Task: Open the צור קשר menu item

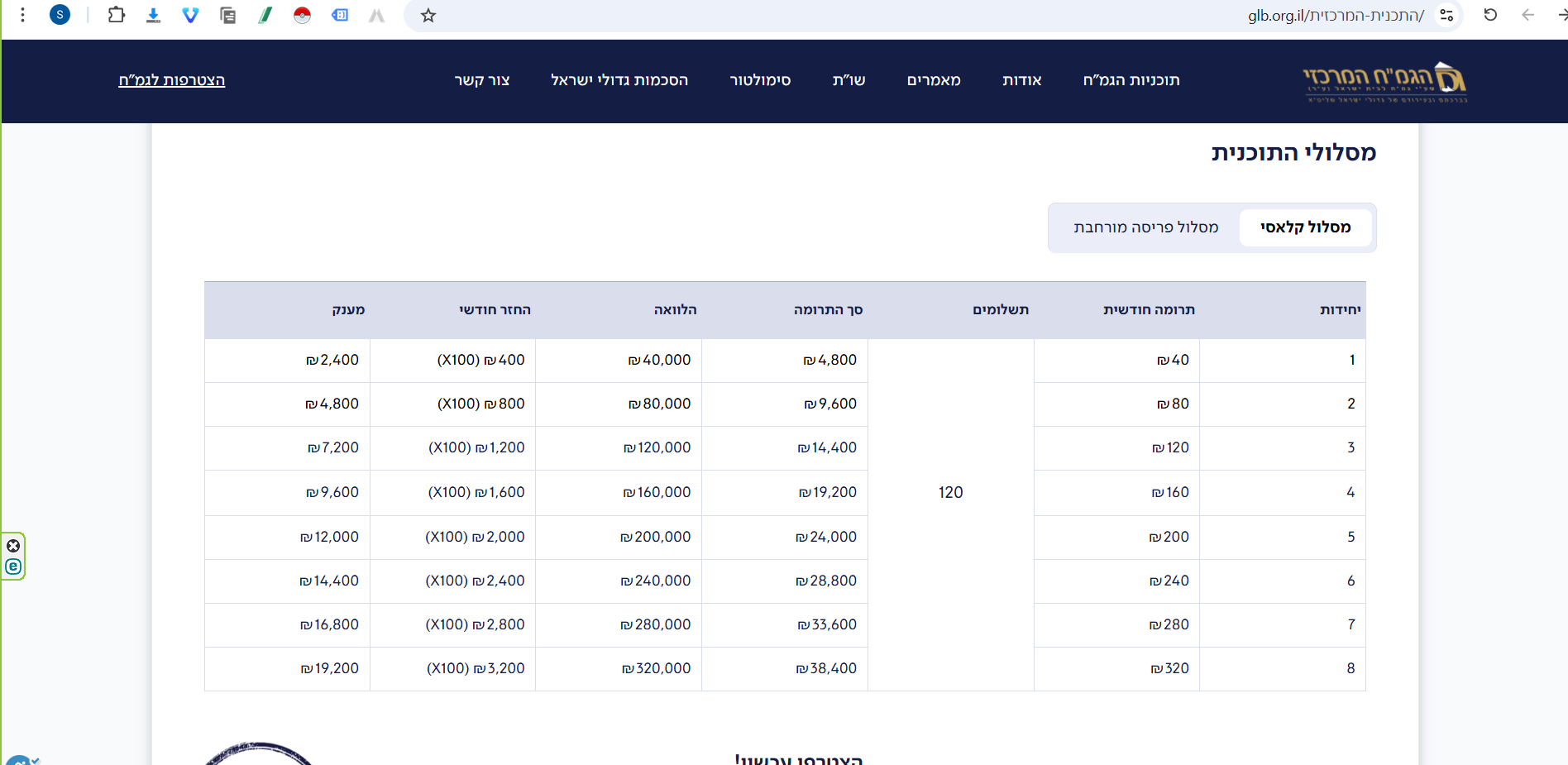Action: (x=482, y=80)
